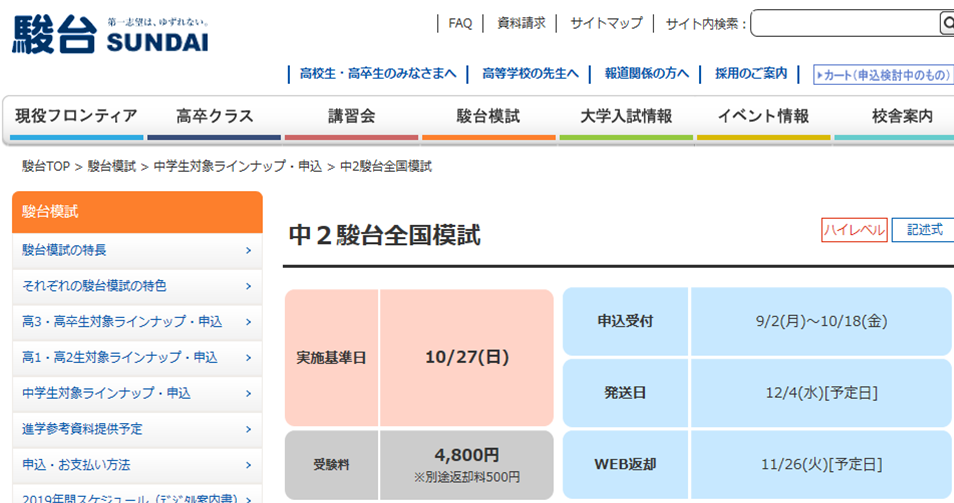Click 中学生対象ラインナップ・申込 in breadcrumb
This screenshot has width=954, height=503.
click(238, 166)
